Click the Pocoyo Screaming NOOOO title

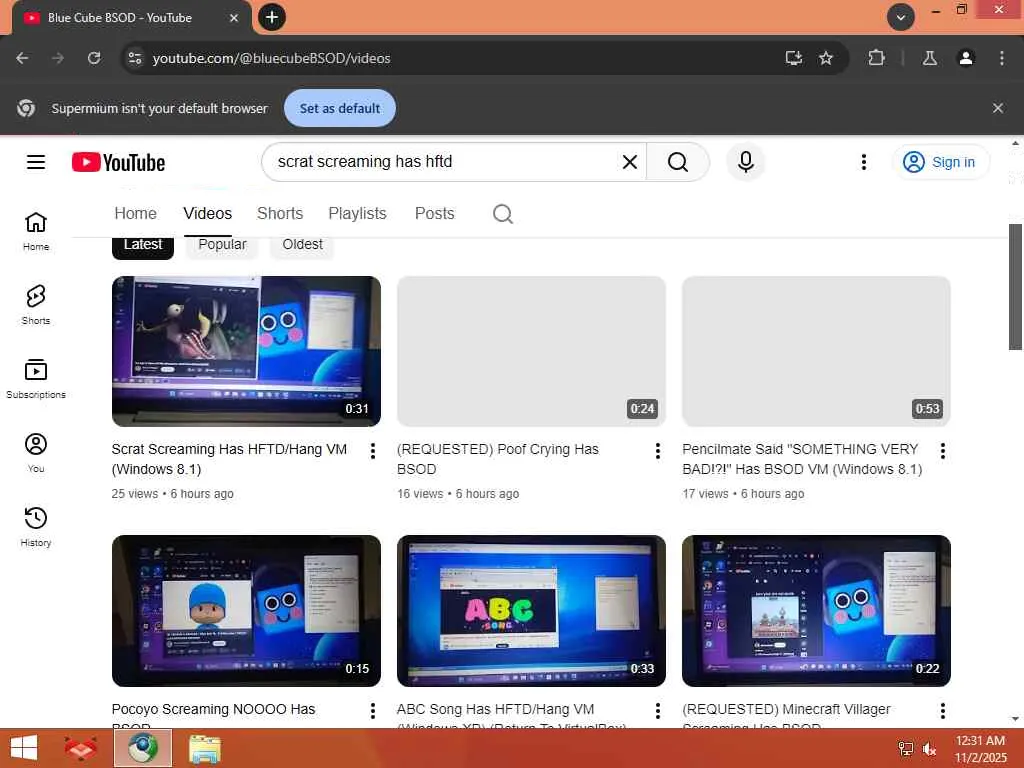coord(214,714)
